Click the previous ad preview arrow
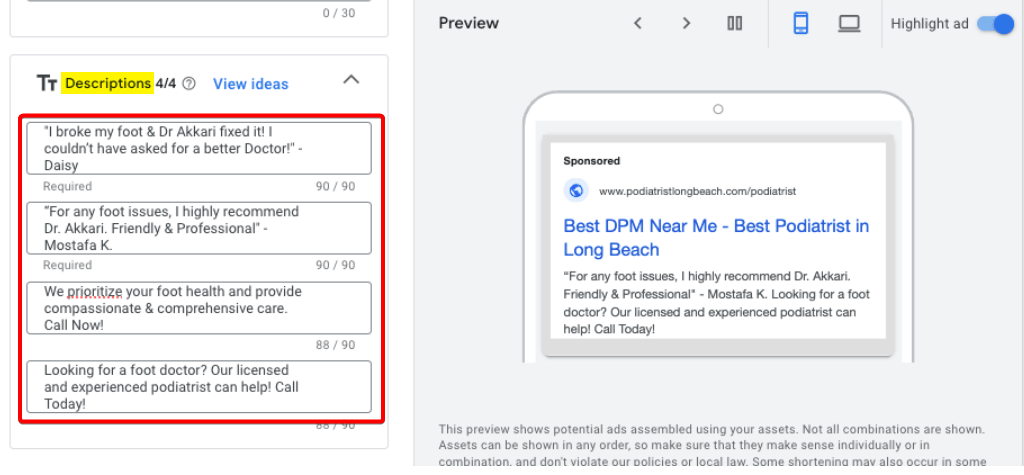Viewport: 1024px width, 475px height. pyautogui.click(x=637, y=24)
